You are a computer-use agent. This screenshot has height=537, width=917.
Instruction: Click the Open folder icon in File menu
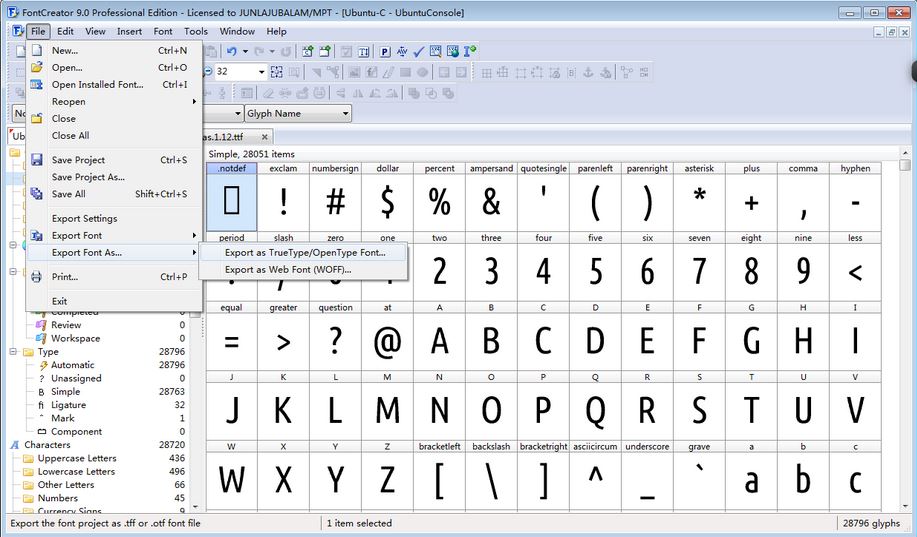[37, 68]
